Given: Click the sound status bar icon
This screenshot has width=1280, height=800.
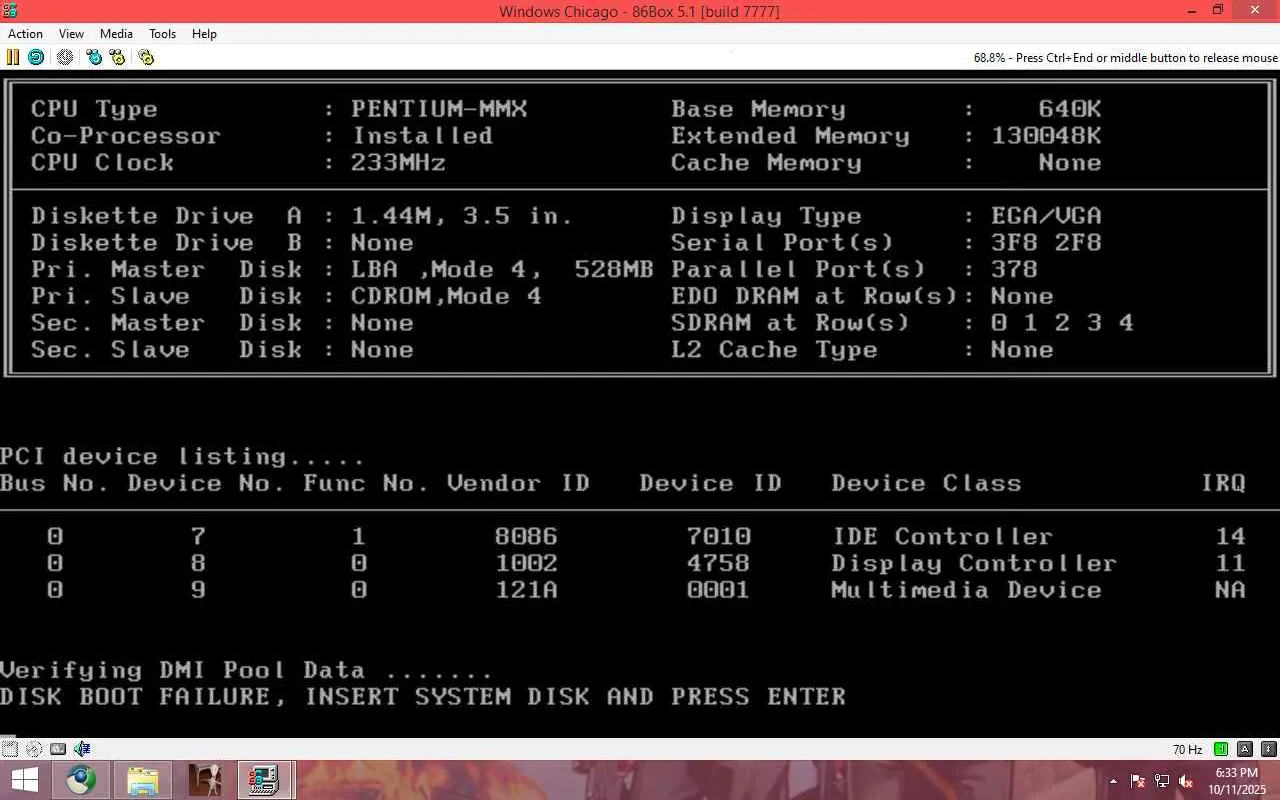Looking at the screenshot, I should click(x=82, y=748).
